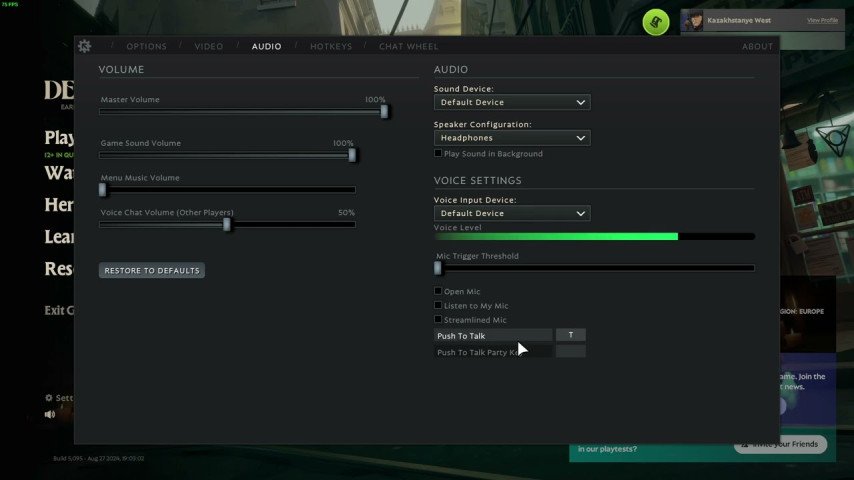Enable Play Sound in Background
Image resolution: width=854 pixels, height=480 pixels.
click(438, 154)
